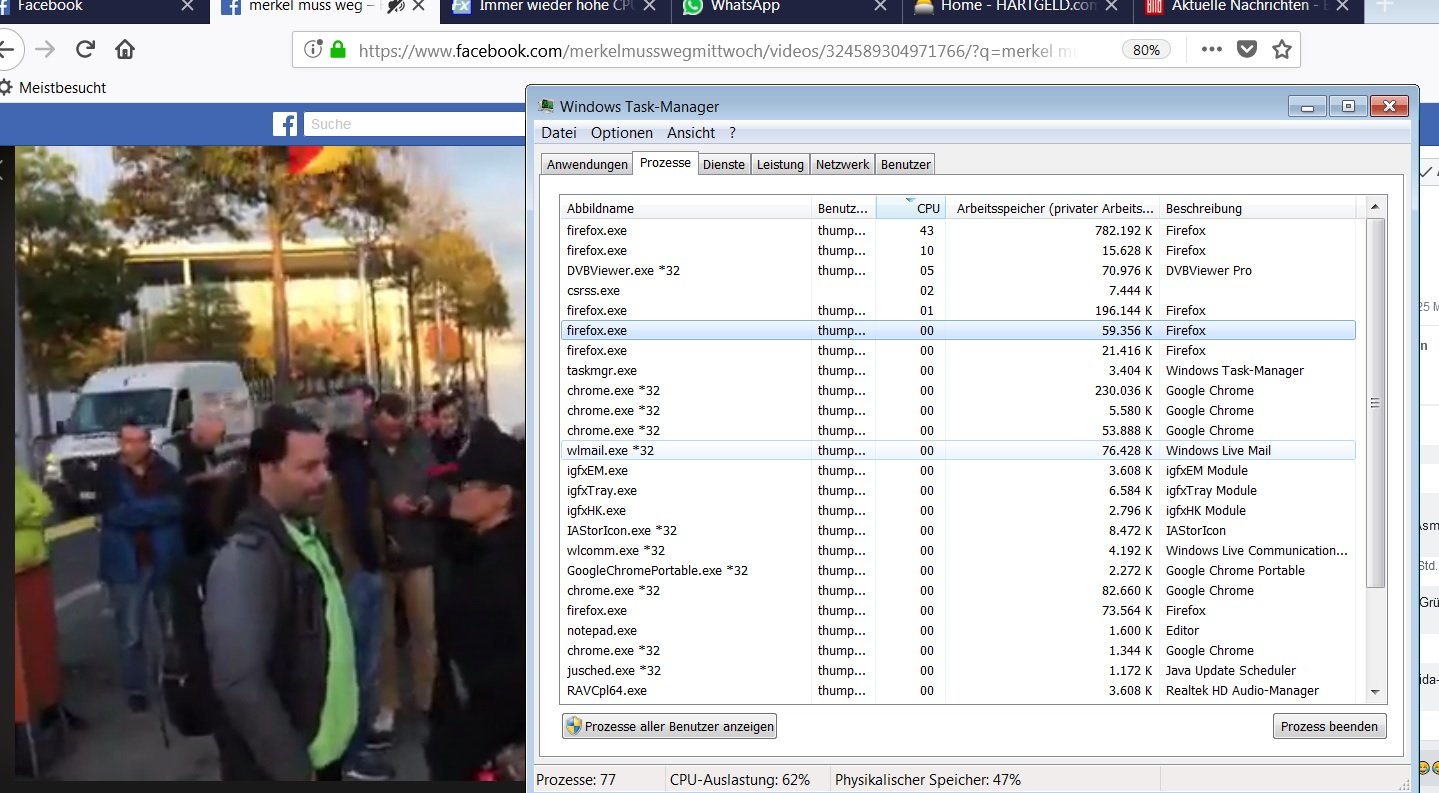The image size is (1439, 793).
Task: Click the Prozess beenden button
Action: tap(1329, 727)
